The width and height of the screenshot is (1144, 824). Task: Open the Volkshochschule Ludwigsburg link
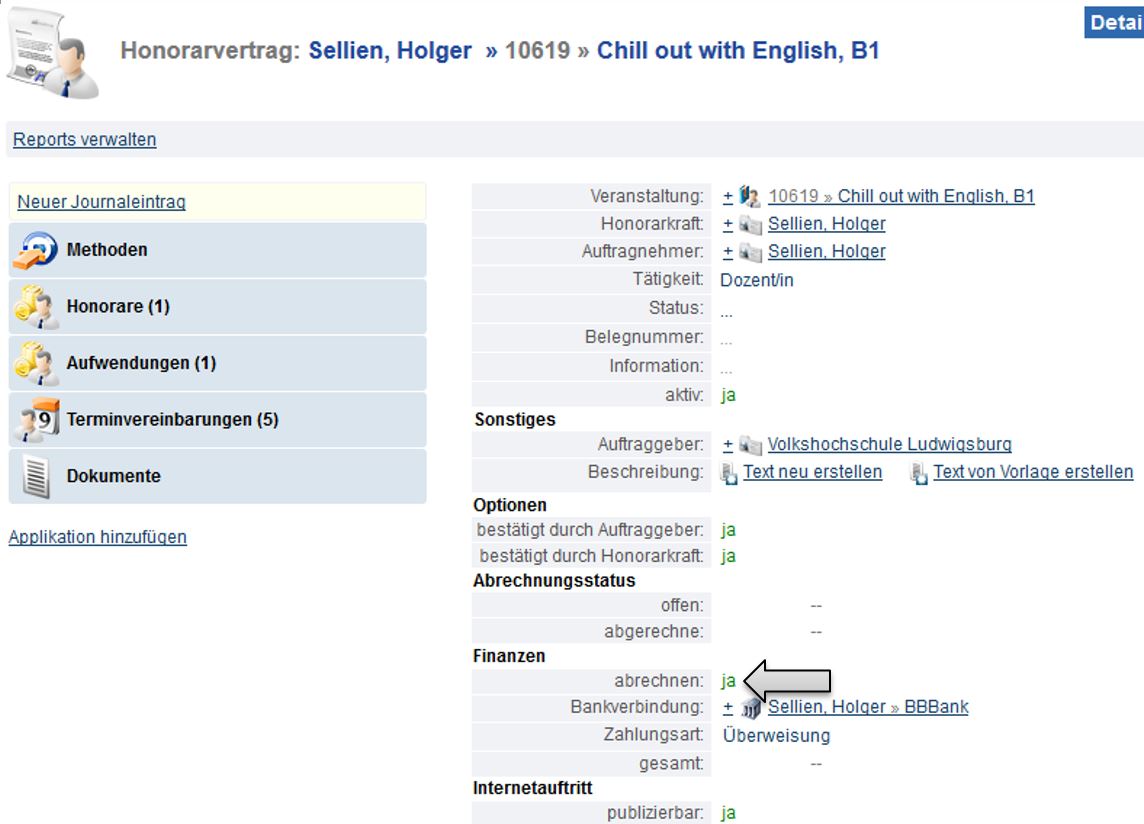click(x=889, y=445)
